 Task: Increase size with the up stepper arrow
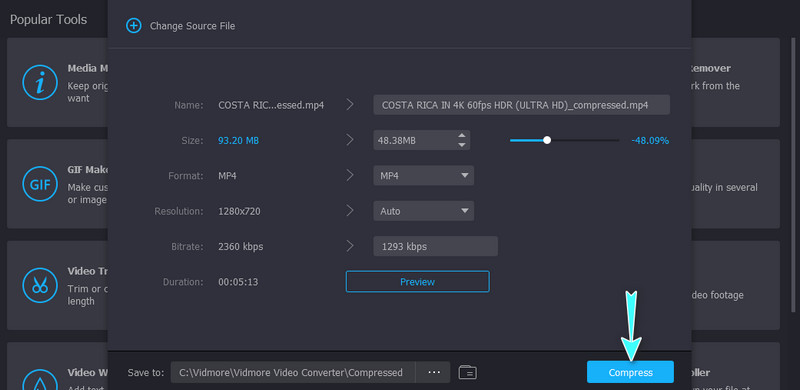click(x=462, y=135)
